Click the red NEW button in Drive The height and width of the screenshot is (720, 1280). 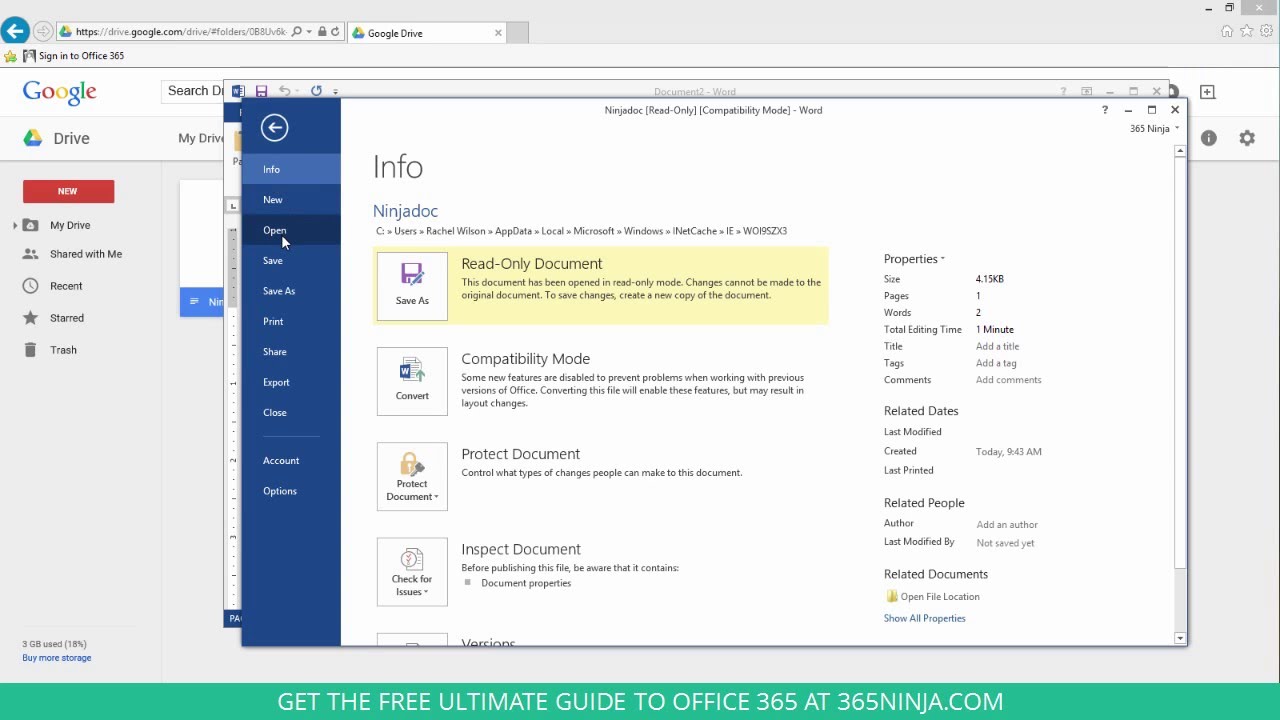point(68,191)
